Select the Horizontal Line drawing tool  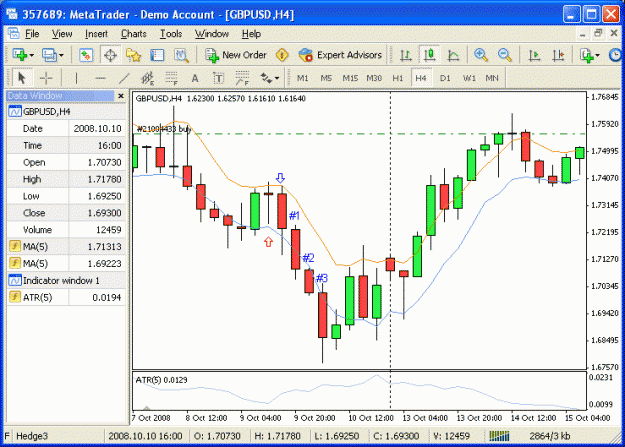pyautogui.click(x=100, y=78)
